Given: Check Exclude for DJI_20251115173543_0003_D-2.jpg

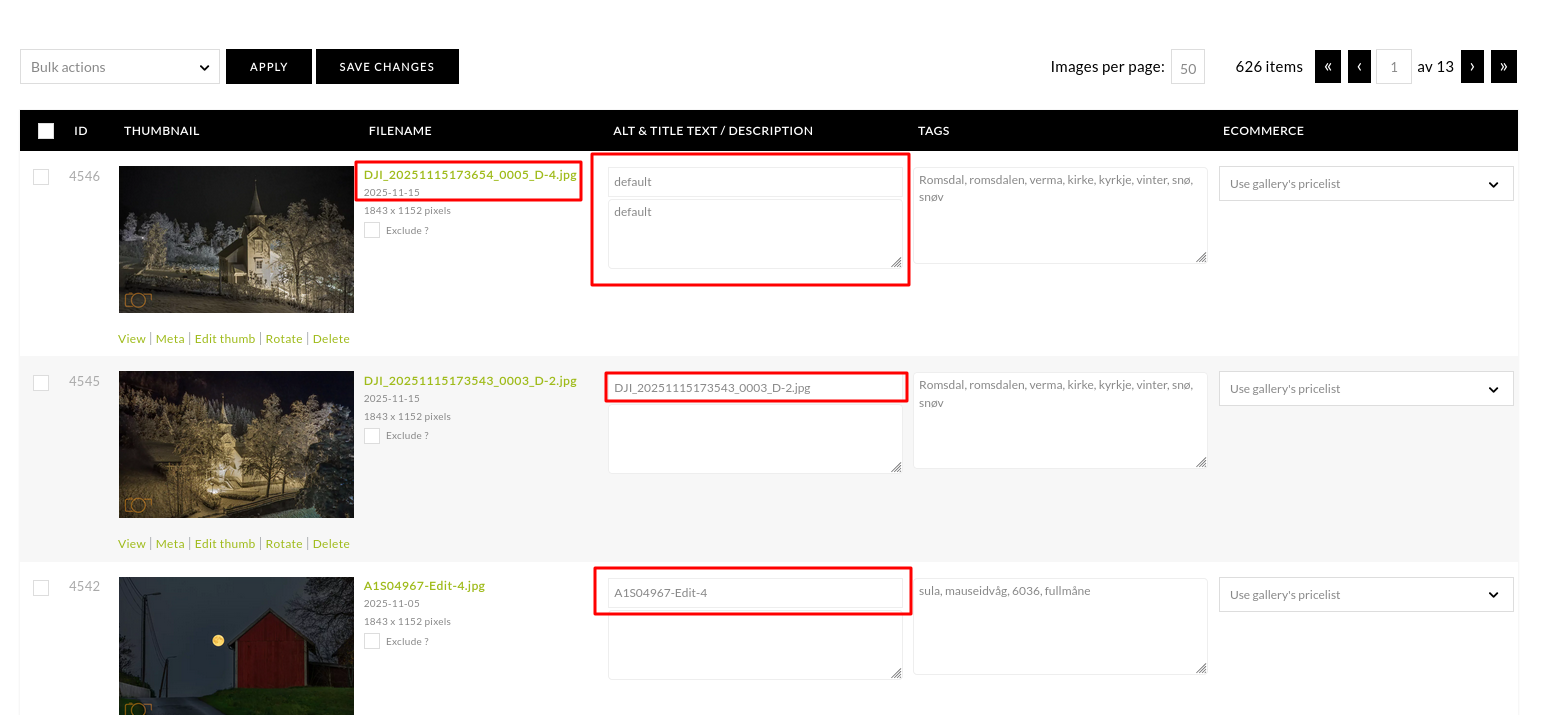Looking at the screenshot, I should 372,436.
